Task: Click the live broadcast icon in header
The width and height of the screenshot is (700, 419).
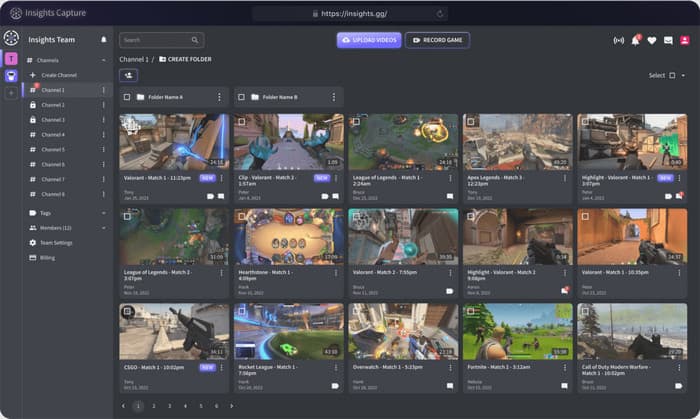Action: 619,41
